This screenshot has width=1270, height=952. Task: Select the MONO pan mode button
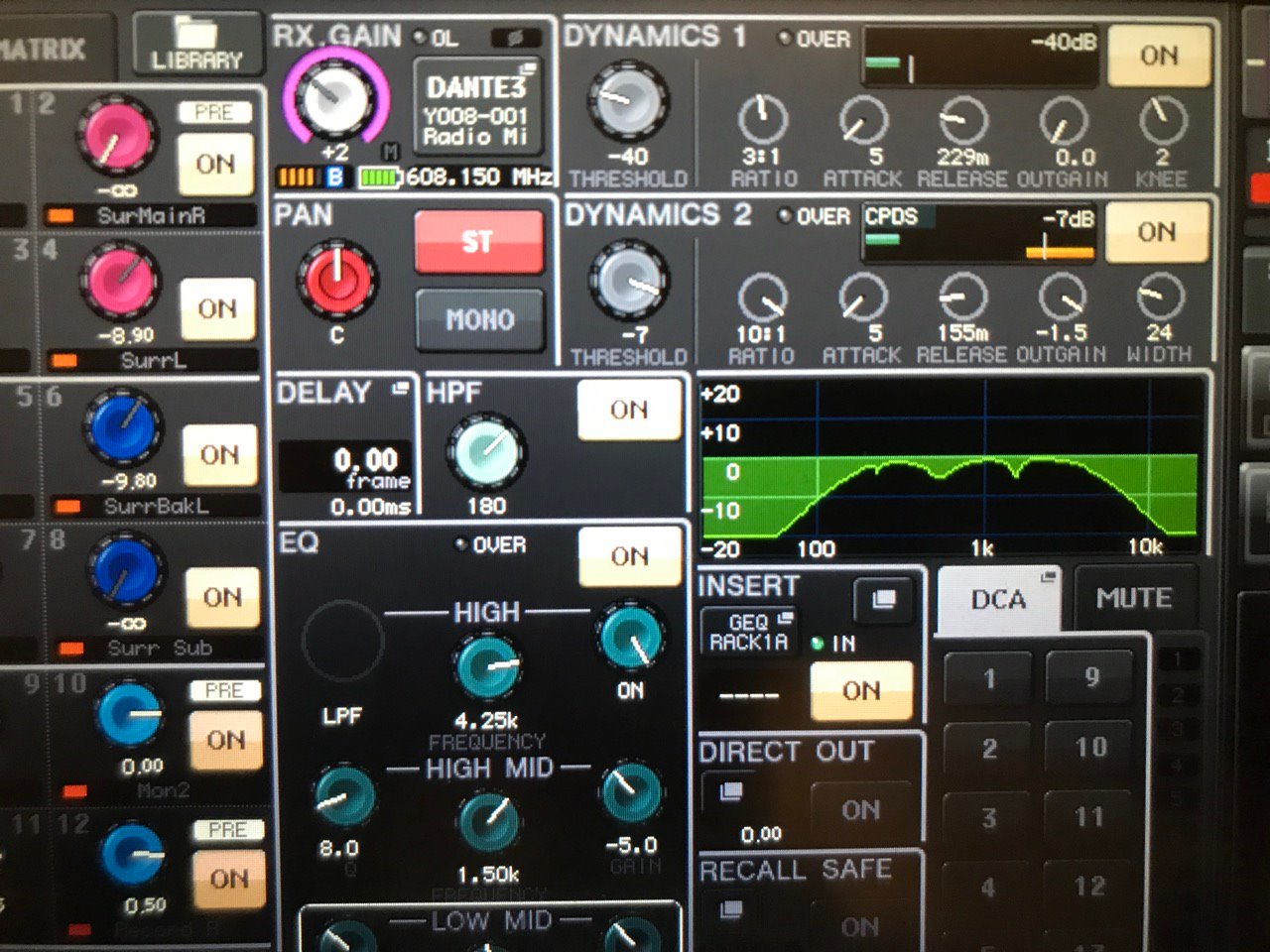point(480,319)
